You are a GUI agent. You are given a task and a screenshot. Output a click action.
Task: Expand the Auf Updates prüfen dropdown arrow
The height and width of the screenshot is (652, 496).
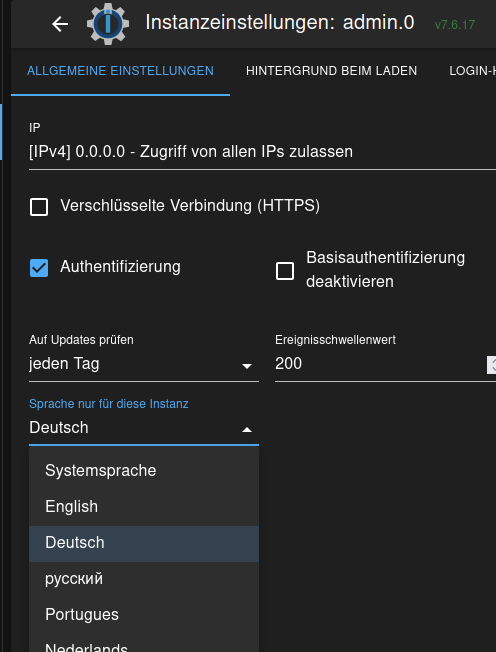pos(247,366)
